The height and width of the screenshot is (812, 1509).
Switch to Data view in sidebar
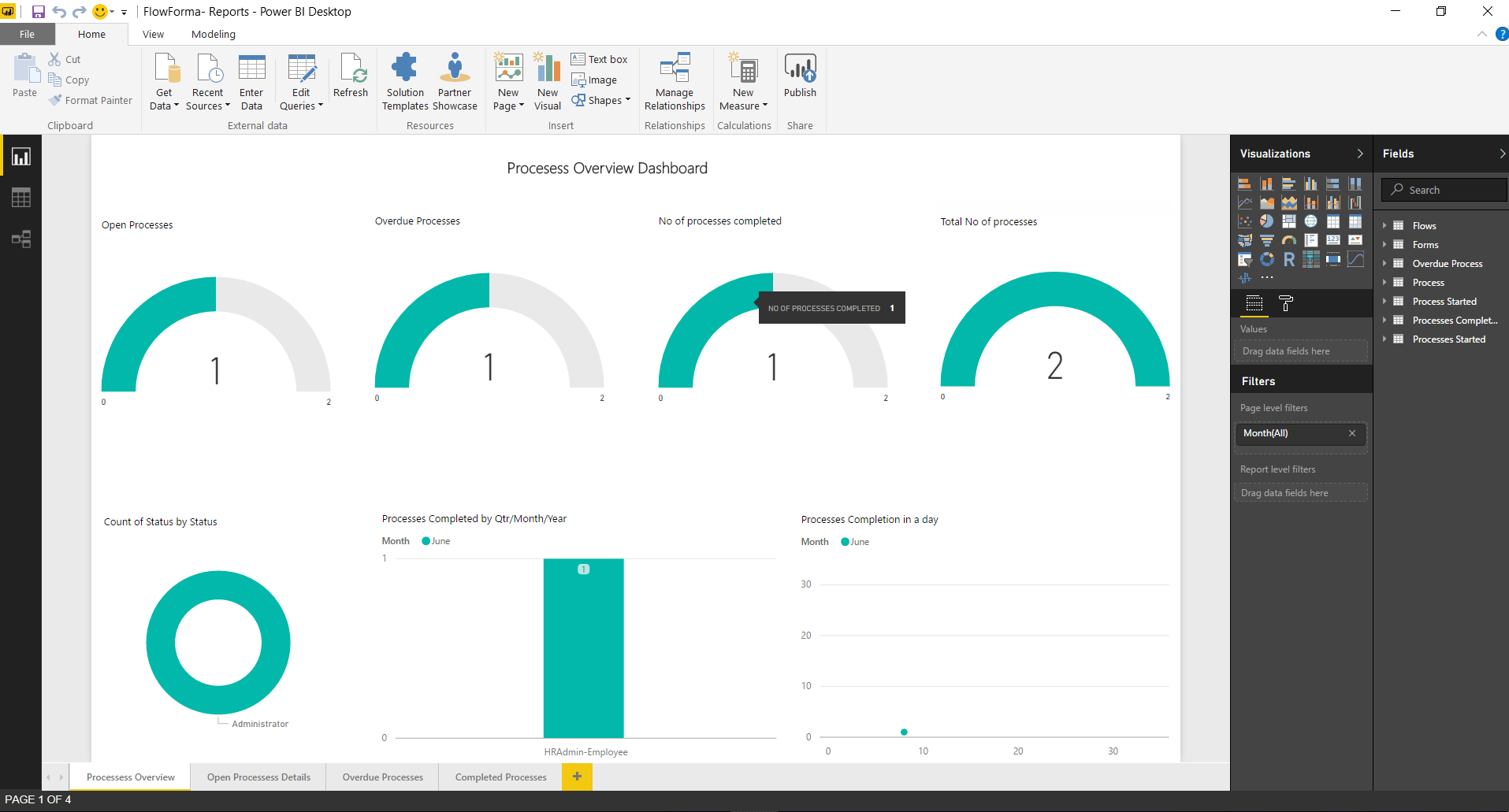coord(21,198)
